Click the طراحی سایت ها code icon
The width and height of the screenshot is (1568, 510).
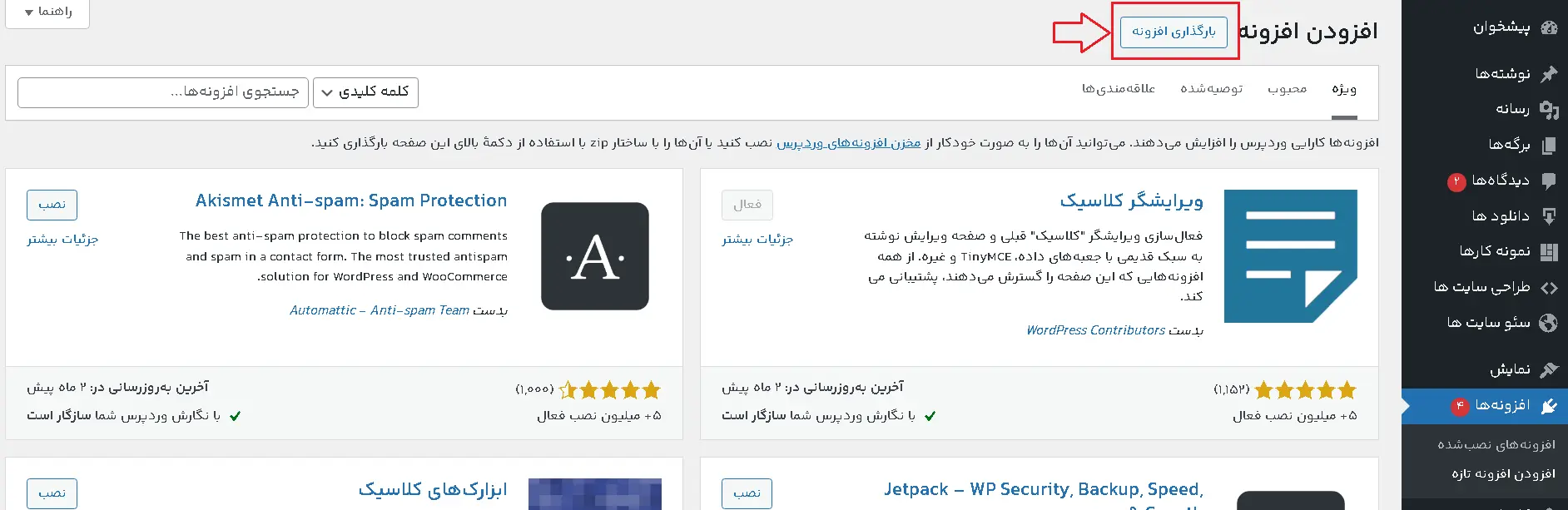[x=1549, y=288]
